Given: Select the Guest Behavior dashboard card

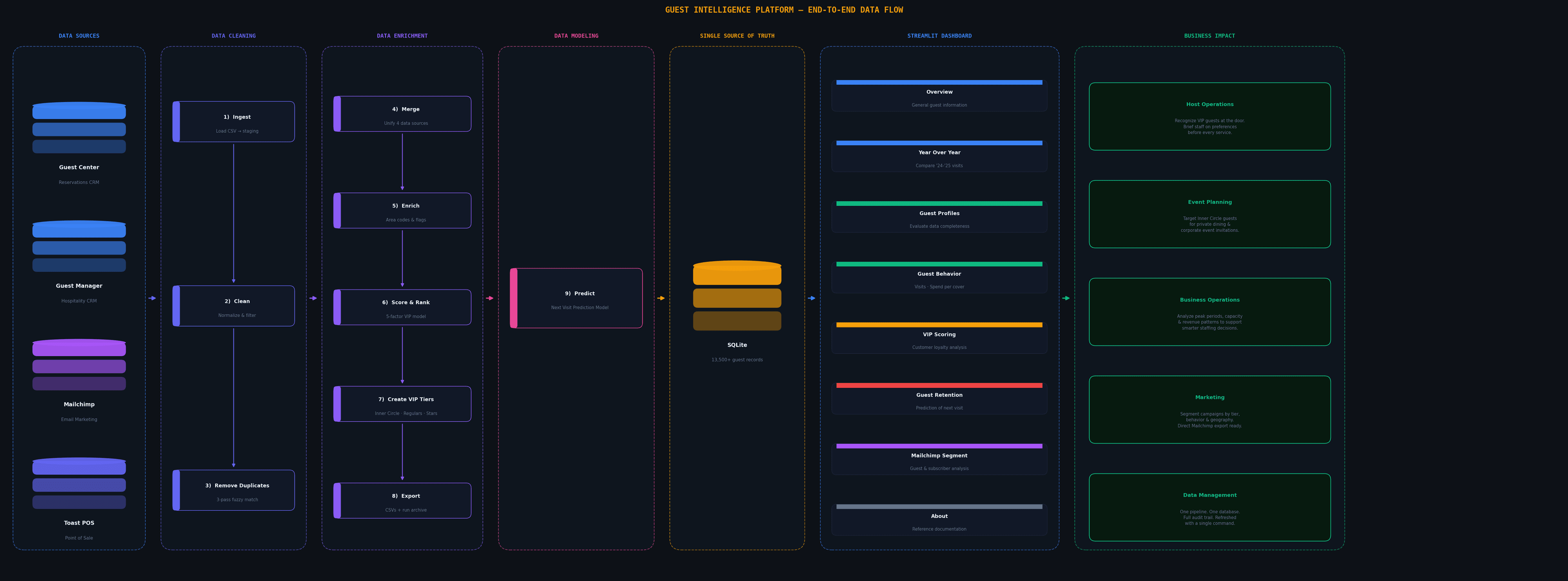Looking at the screenshot, I should pos(939,277).
